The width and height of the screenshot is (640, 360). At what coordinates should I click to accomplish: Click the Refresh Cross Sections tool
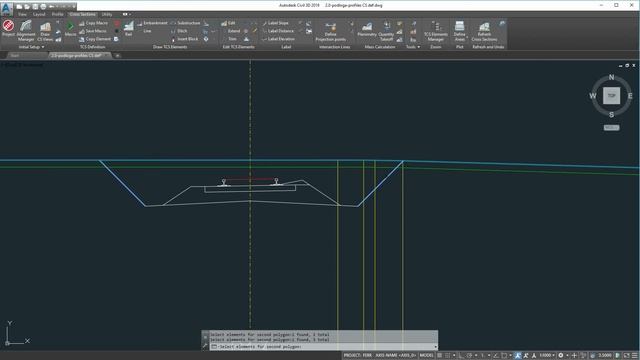484,32
